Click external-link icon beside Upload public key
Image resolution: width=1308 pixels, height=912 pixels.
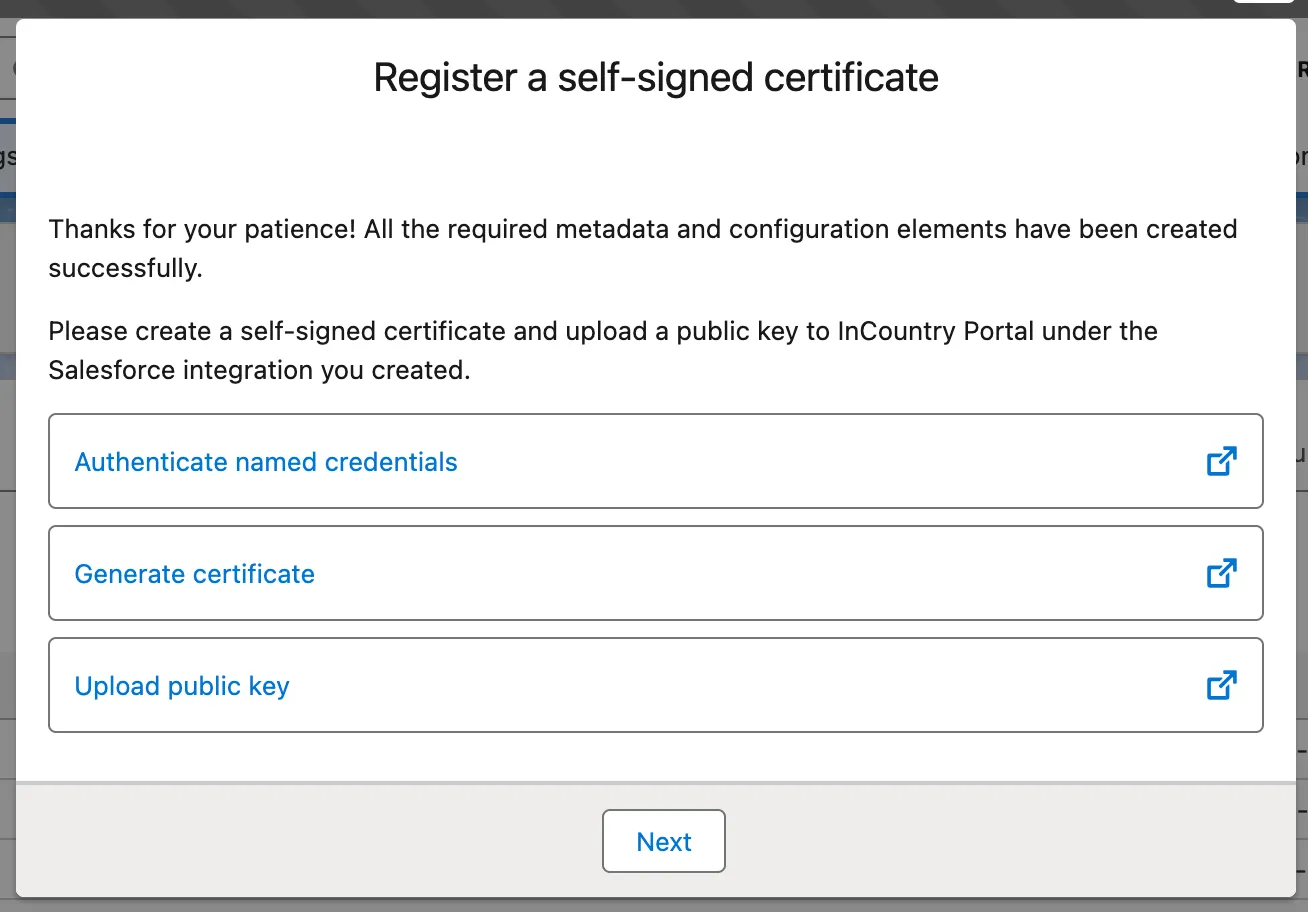point(1221,686)
